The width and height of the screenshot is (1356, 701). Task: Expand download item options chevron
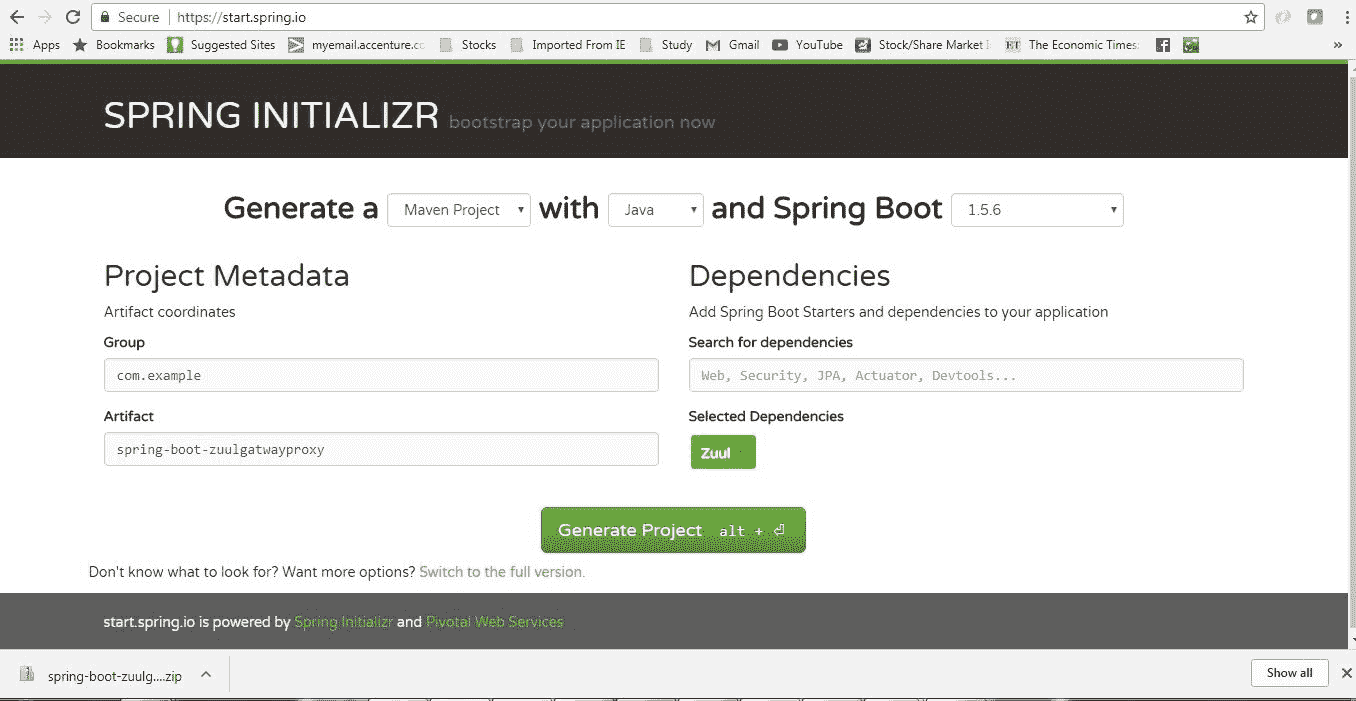coord(206,675)
